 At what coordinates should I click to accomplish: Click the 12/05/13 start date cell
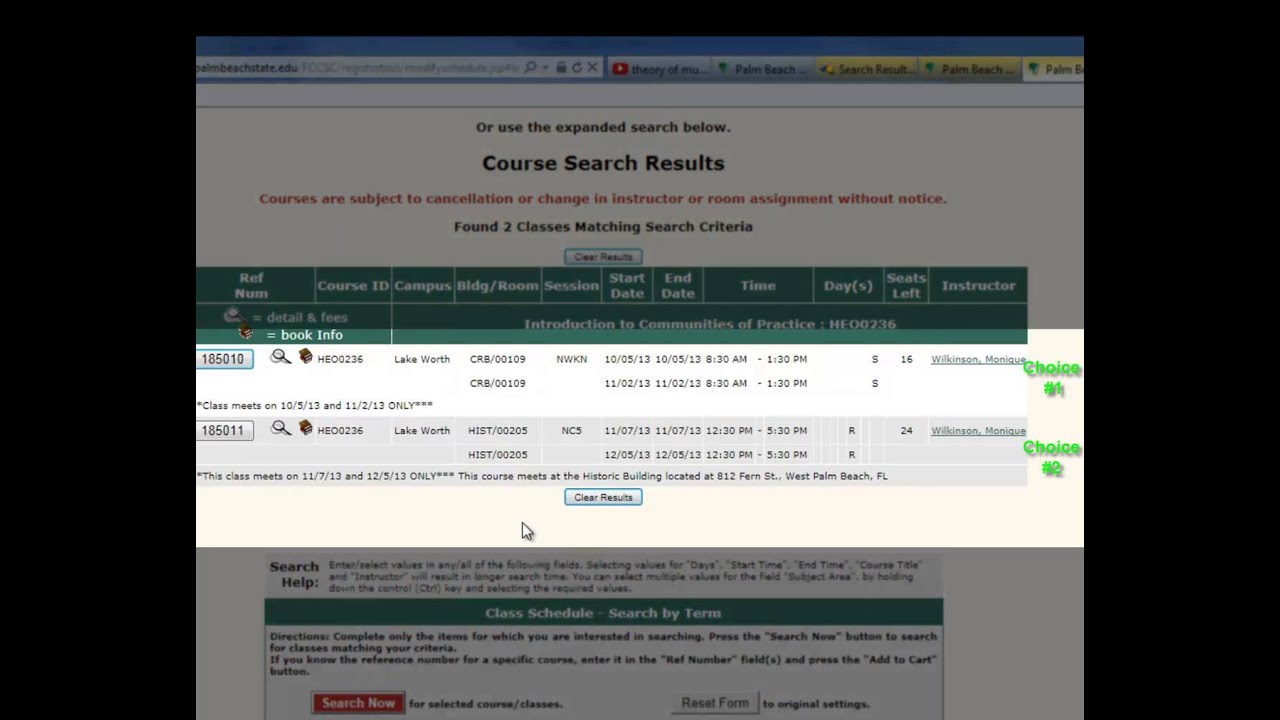pos(627,455)
